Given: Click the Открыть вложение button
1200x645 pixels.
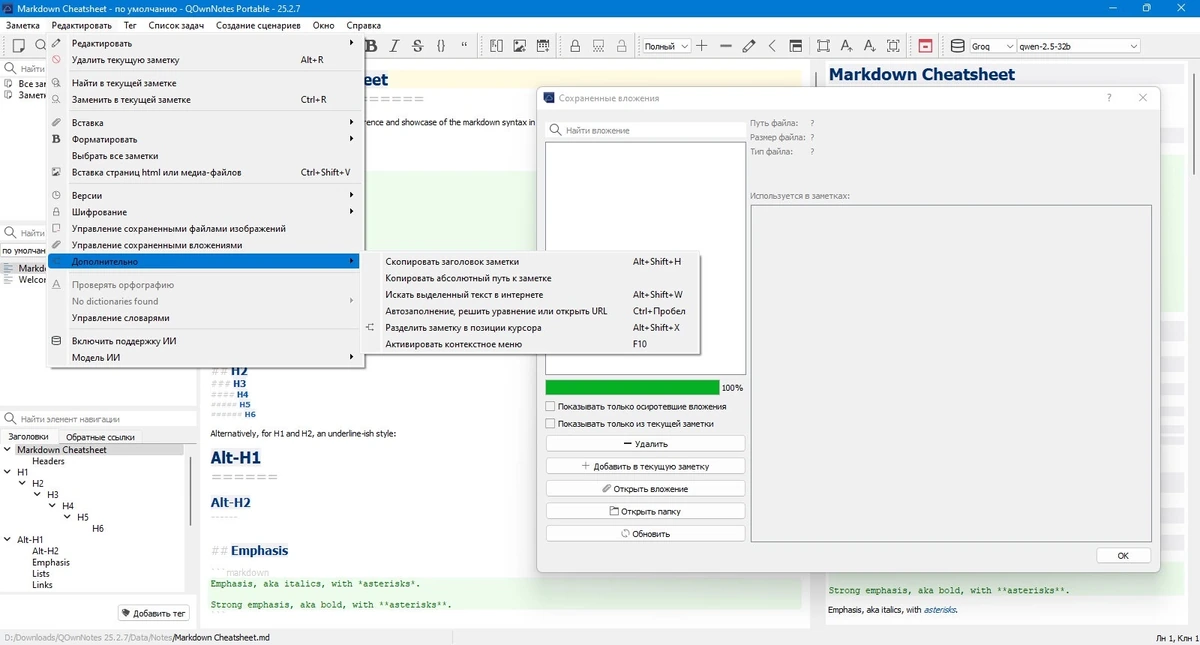Looking at the screenshot, I should point(645,489).
